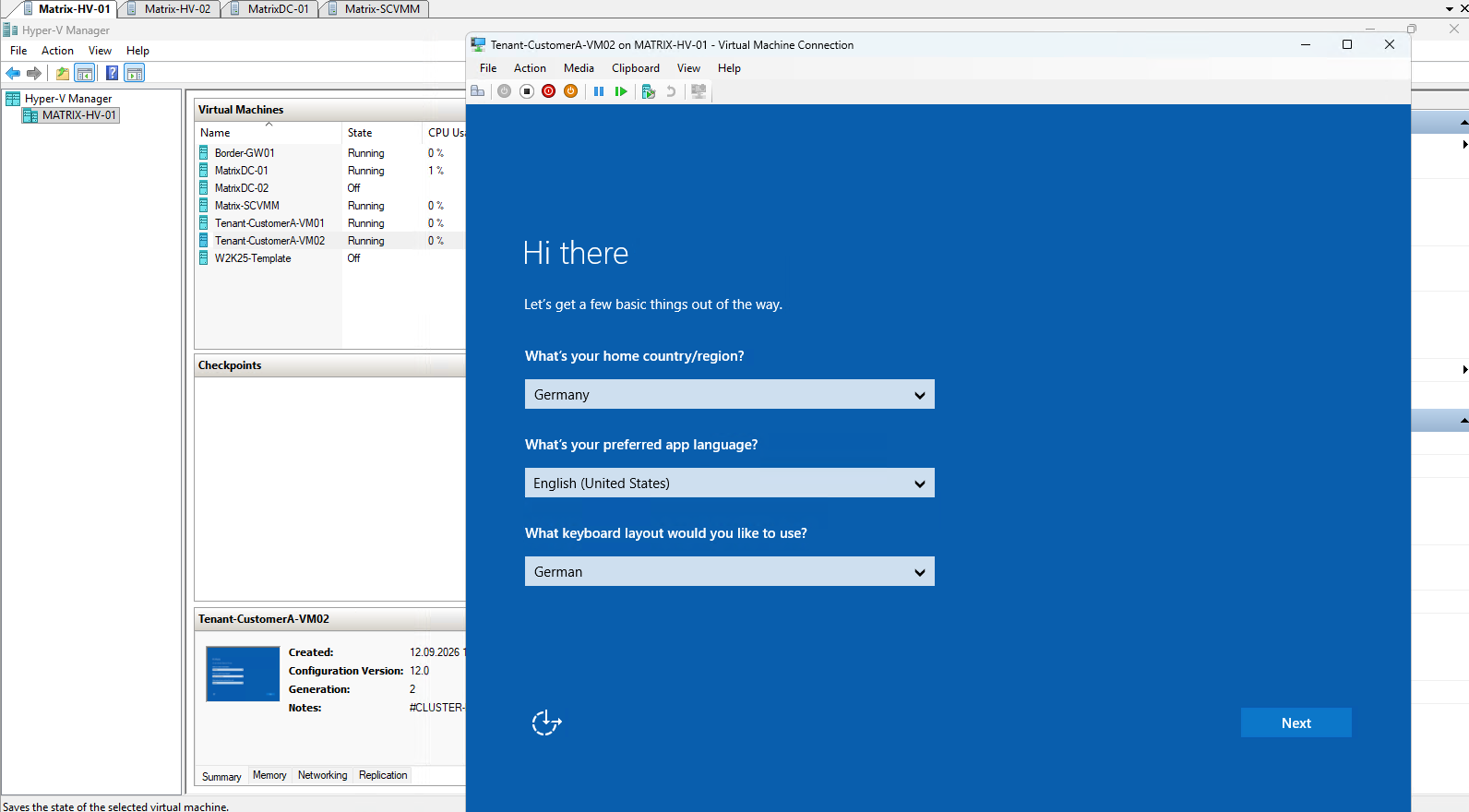Turn off the VM using the black stop icon

click(527, 91)
